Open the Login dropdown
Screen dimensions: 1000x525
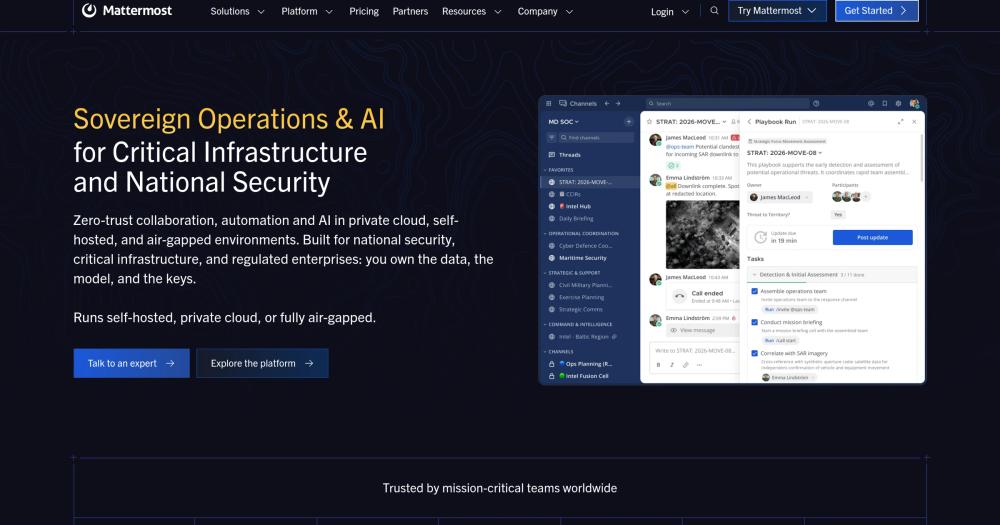(670, 11)
